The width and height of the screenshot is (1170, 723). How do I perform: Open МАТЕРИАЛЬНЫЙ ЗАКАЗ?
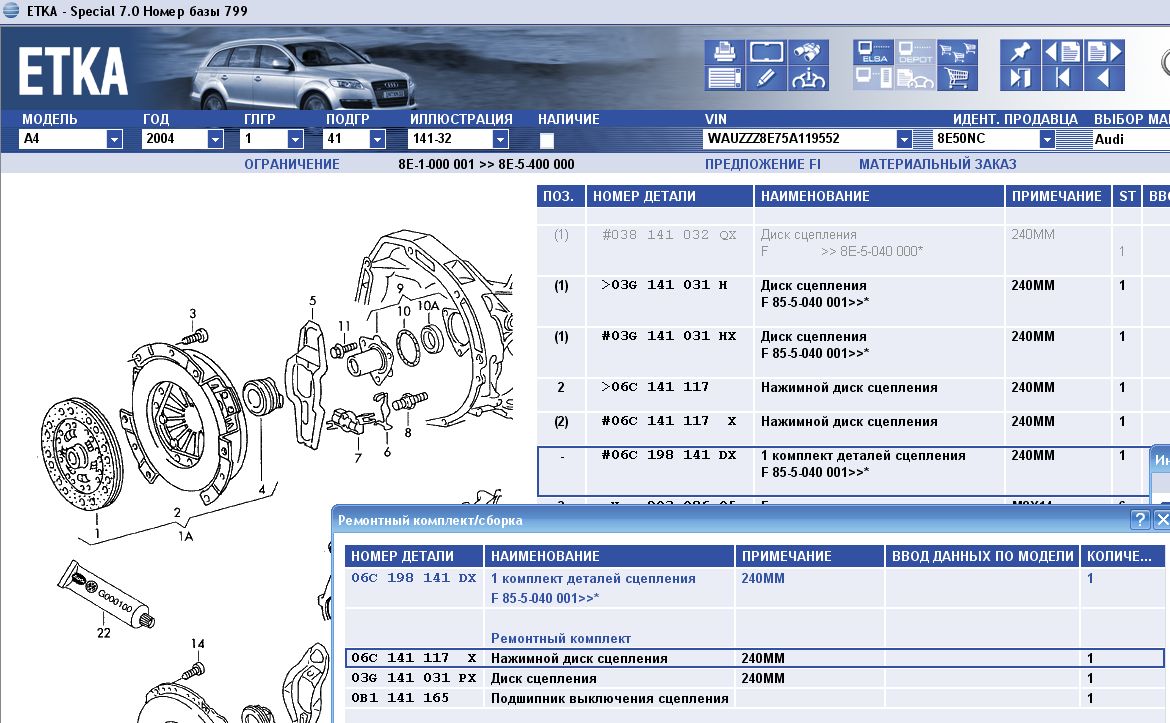tap(937, 164)
